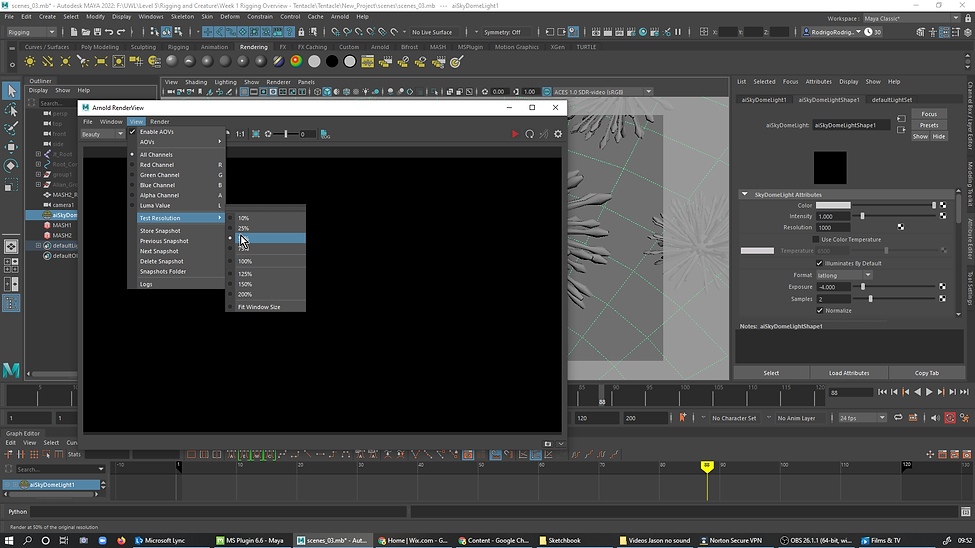
Task: Click the Hide button in Attribute Editor
Action: (x=938, y=136)
